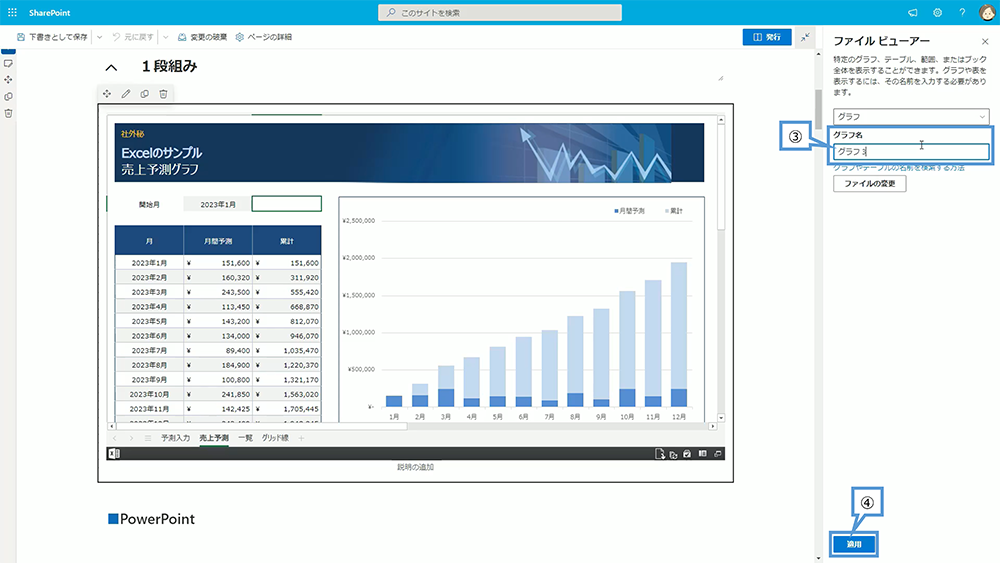Click the edit pencil icon on web part toolbar
Image resolution: width=1000 pixels, height=563 pixels.
126,94
